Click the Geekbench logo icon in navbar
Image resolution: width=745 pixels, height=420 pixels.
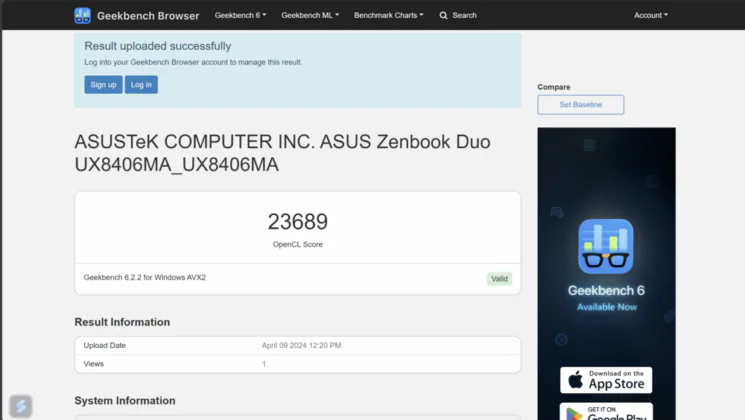click(82, 15)
